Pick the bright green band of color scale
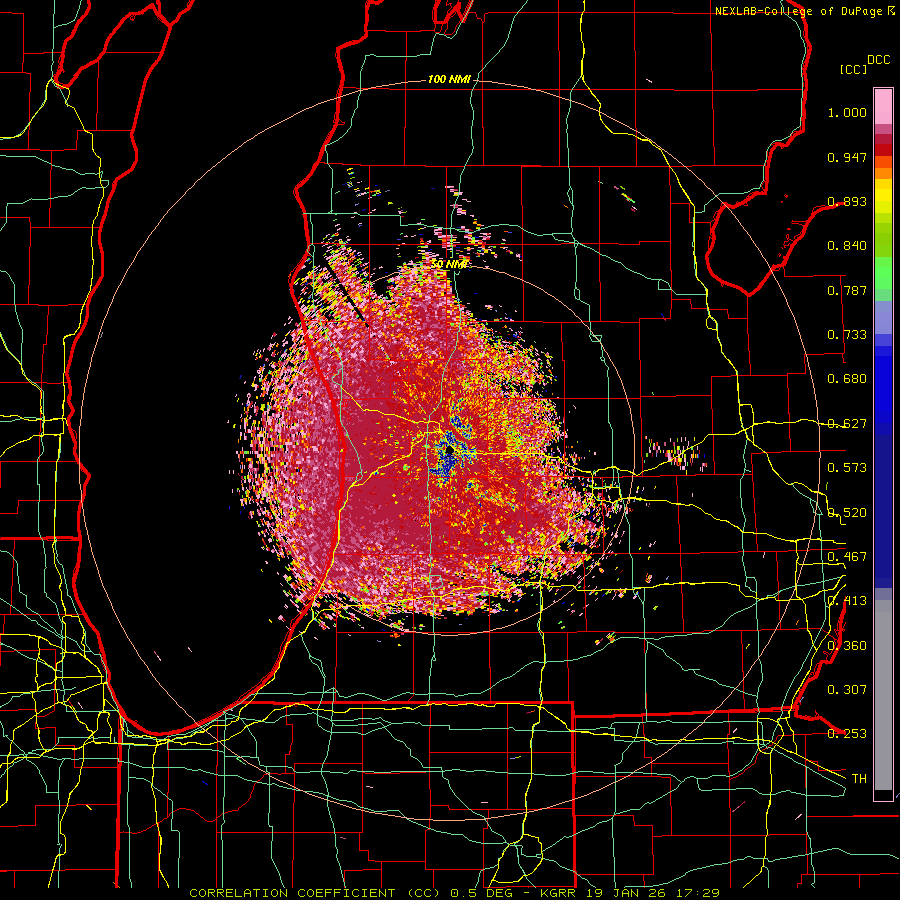Screen dimensions: 900x900 point(883,273)
